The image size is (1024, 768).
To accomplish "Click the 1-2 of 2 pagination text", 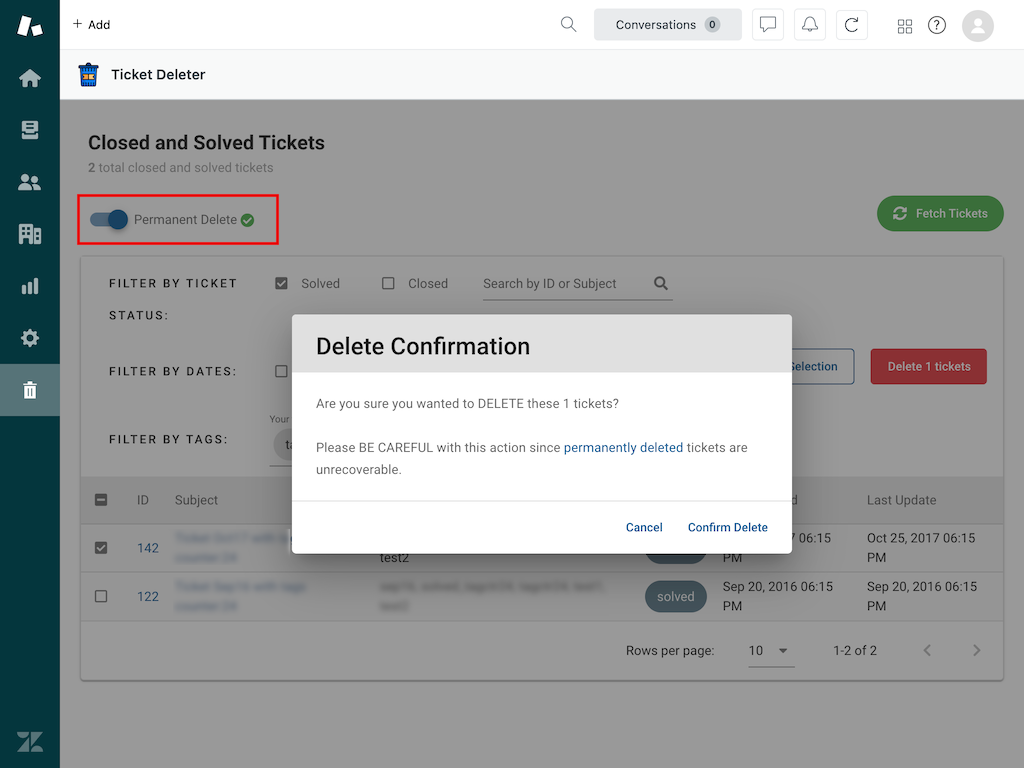I will [854, 650].
